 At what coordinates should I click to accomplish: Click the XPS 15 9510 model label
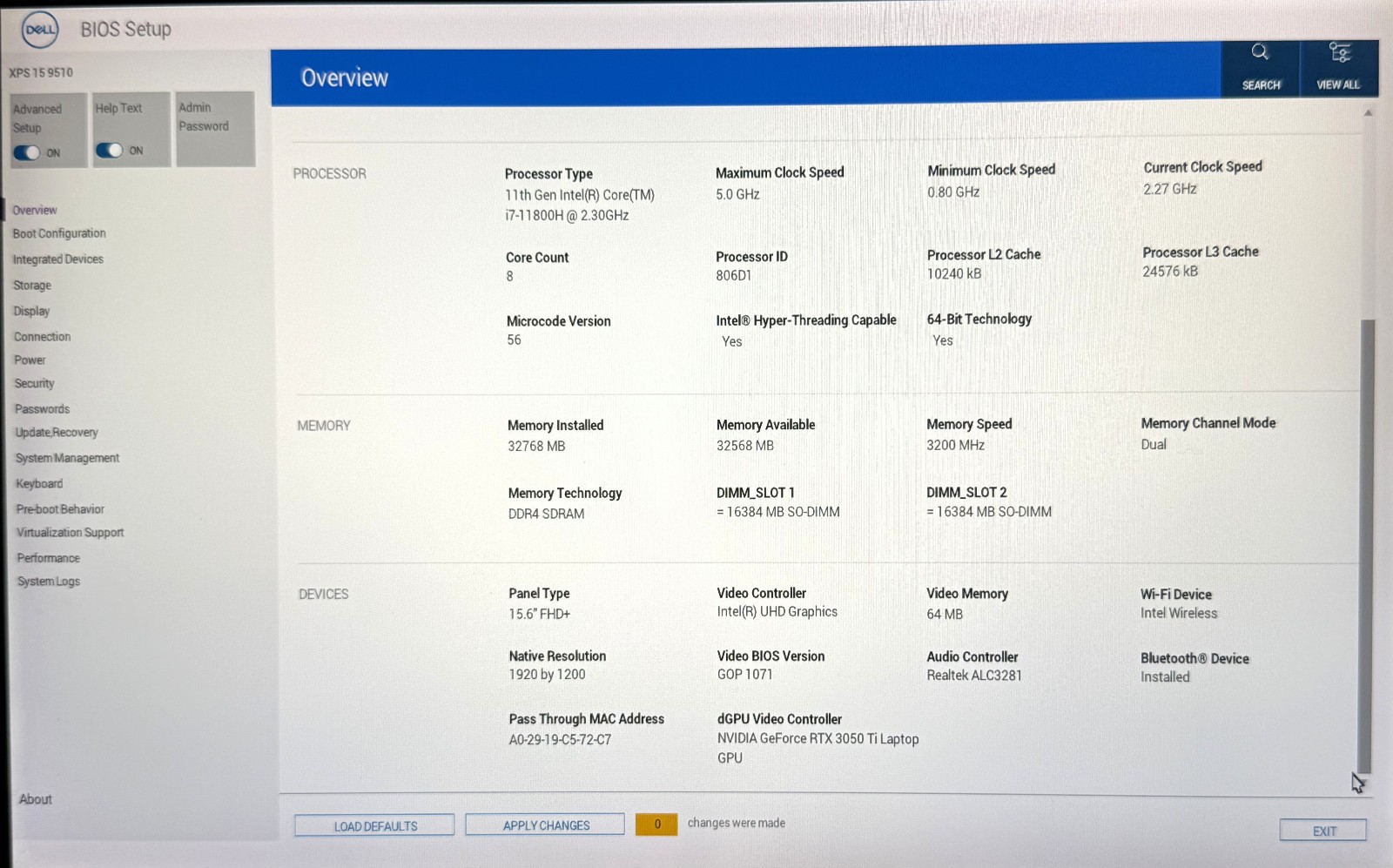[41, 72]
